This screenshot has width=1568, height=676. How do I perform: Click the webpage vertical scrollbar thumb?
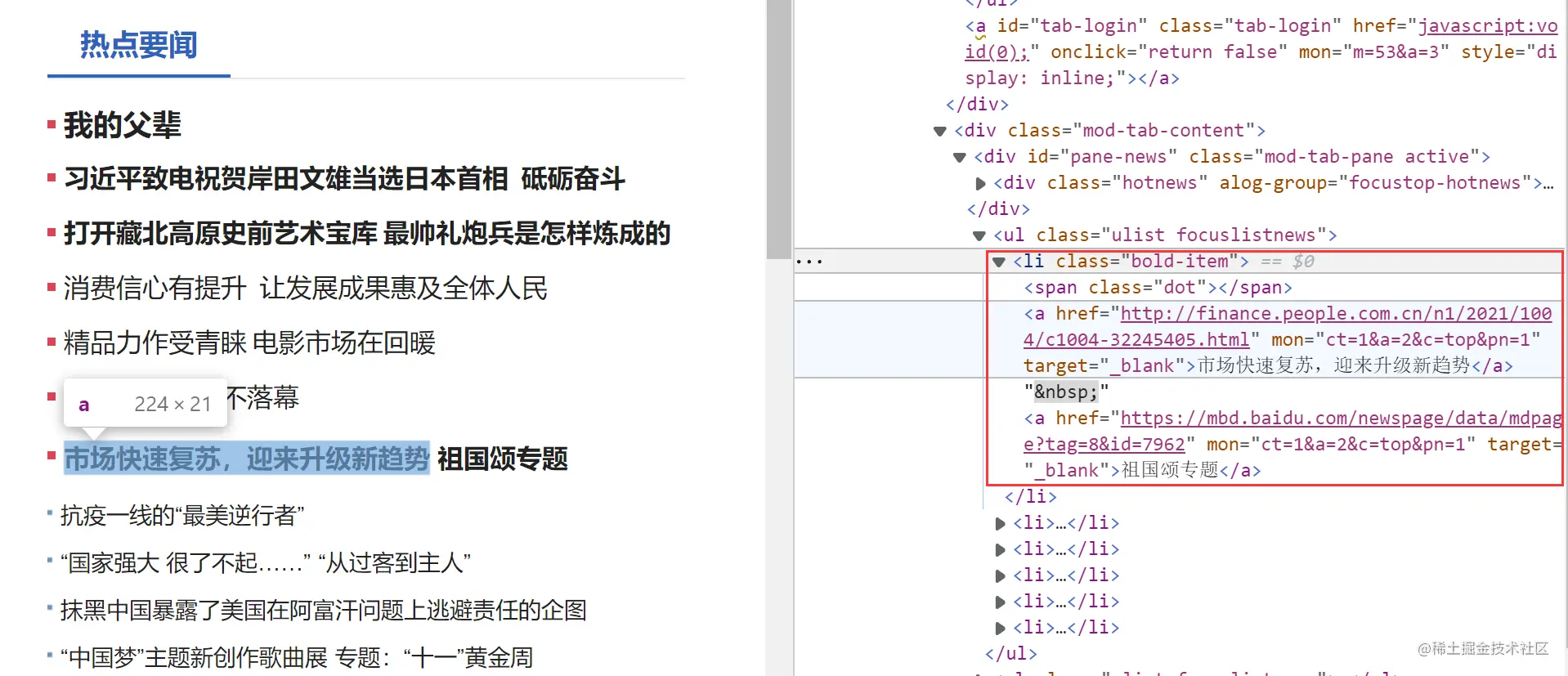point(779,129)
